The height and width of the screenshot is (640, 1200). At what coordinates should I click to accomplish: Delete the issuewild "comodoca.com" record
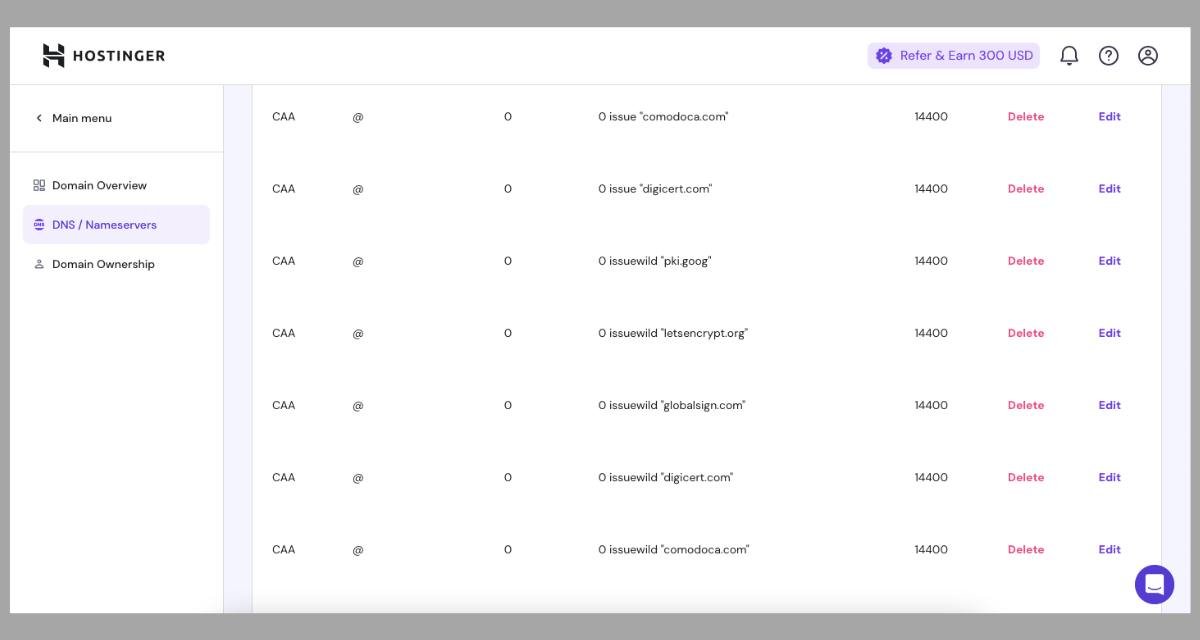[1025, 549]
